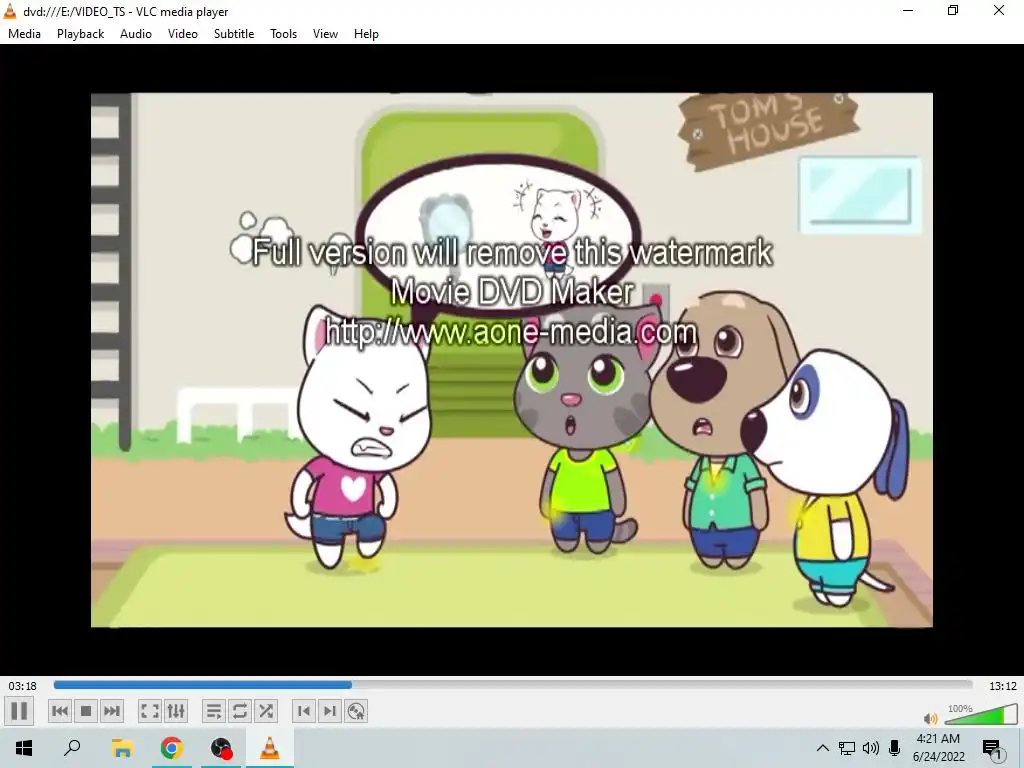This screenshot has width=1024, height=768.
Task: Open the Audio menu
Action: point(136,34)
